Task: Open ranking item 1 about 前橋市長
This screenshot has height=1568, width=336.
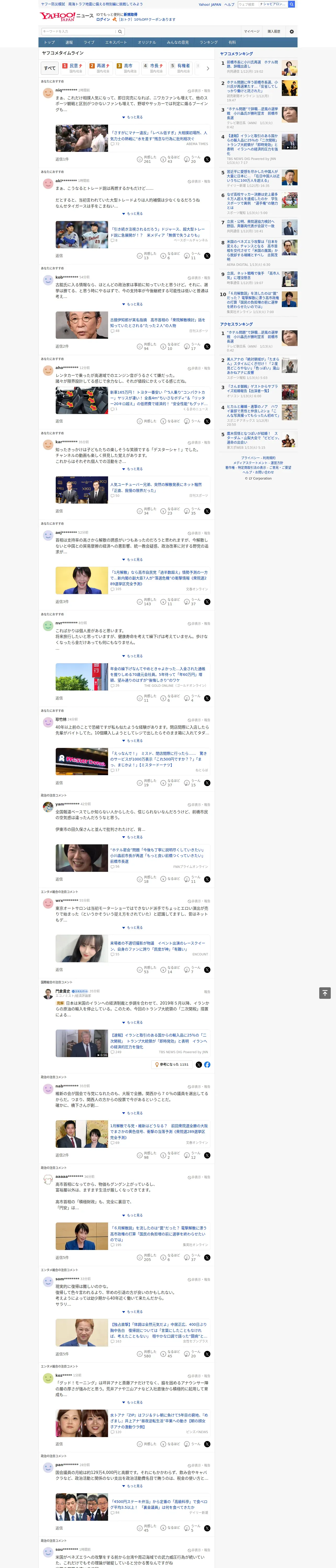Action: point(253,65)
